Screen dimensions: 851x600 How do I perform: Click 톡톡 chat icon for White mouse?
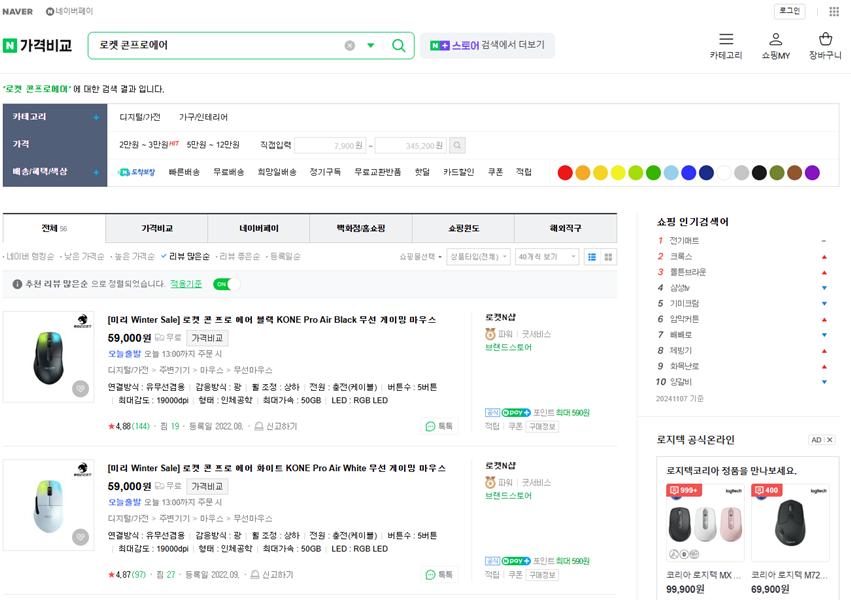(x=439, y=575)
